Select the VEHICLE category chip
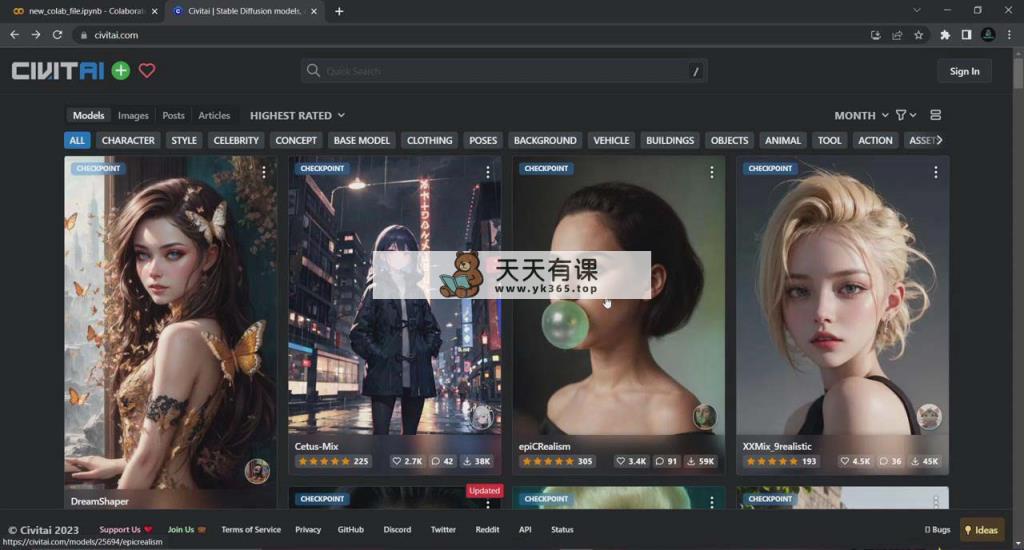 (611, 140)
